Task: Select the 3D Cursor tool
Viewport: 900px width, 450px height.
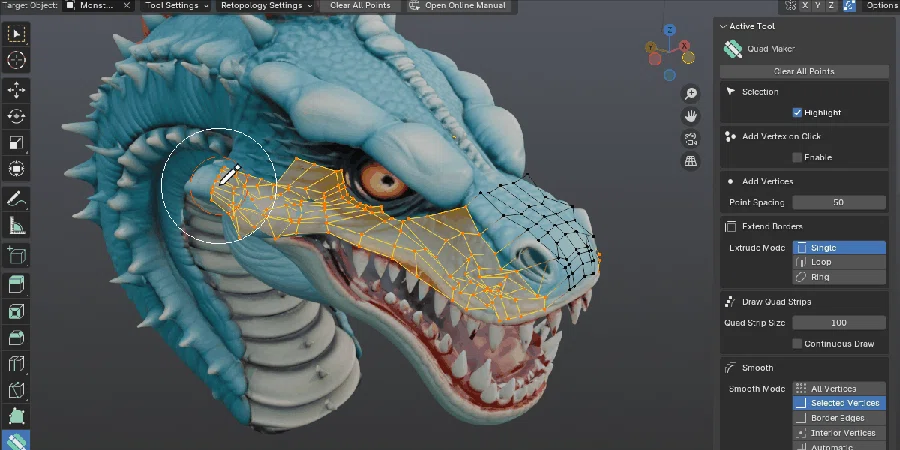Action: coord(16,60)
